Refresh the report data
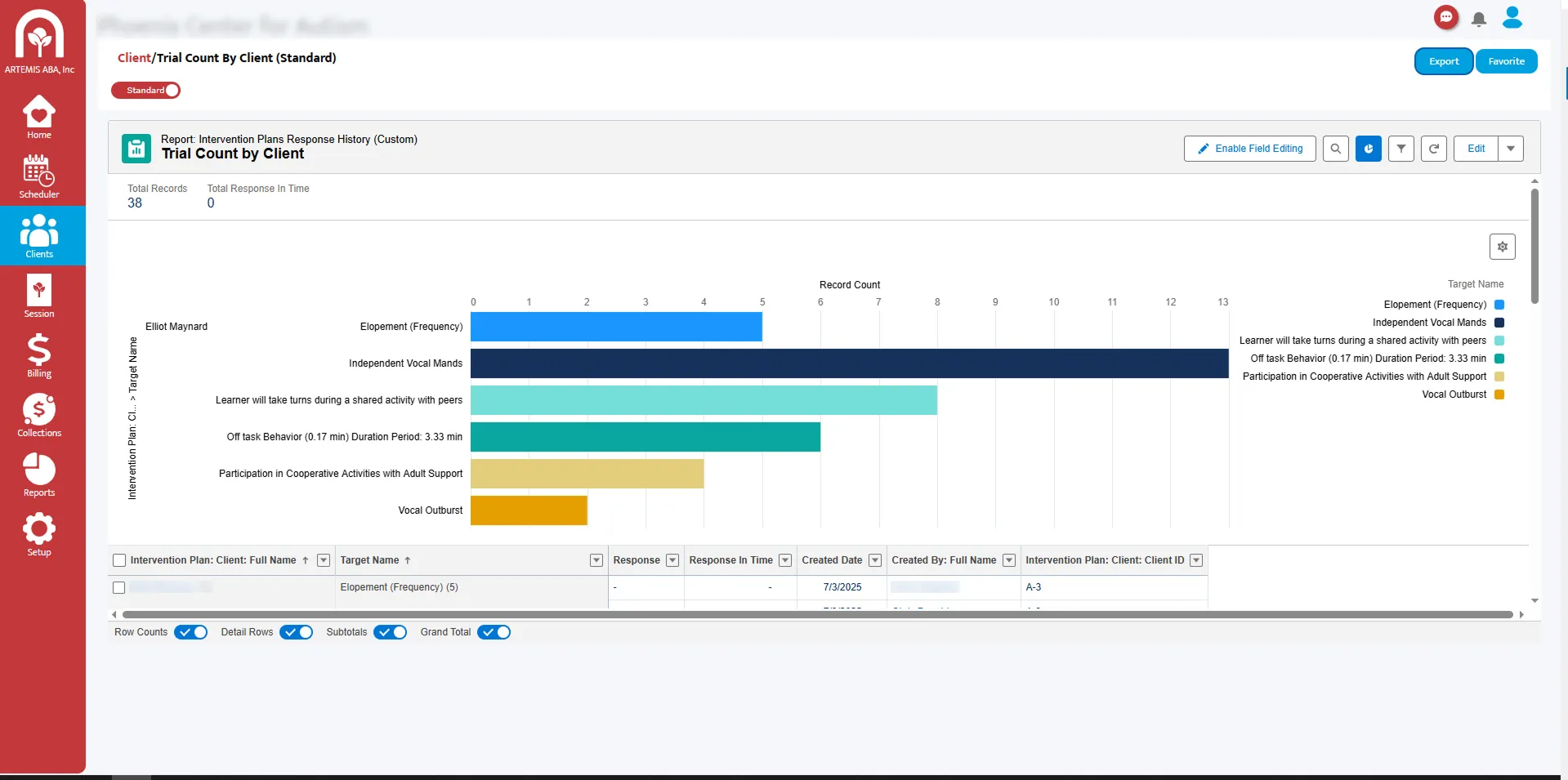 [1433, 149]
